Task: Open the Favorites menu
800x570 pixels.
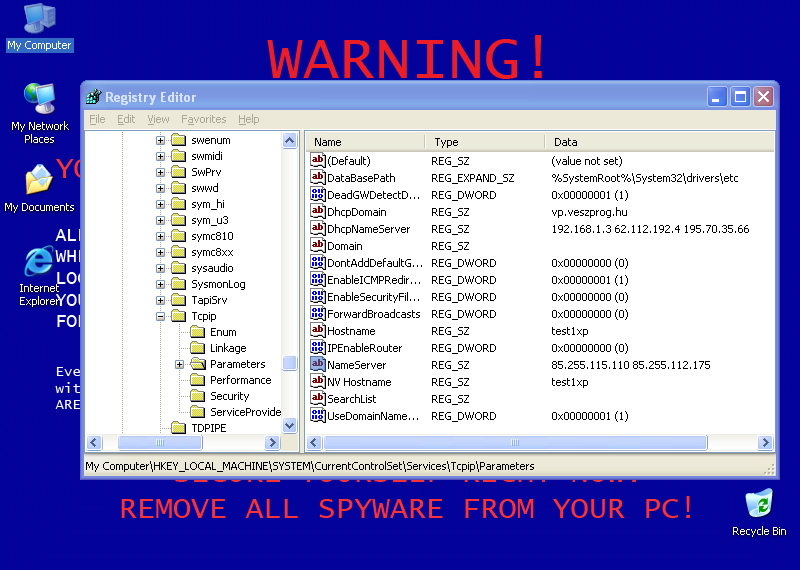Action: pos(204,119)
